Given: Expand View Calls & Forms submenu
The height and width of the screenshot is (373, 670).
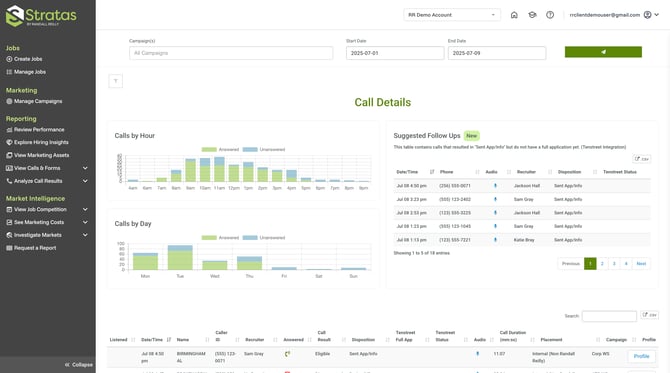Looking at the screenshot, I should [x=85, y=168].
